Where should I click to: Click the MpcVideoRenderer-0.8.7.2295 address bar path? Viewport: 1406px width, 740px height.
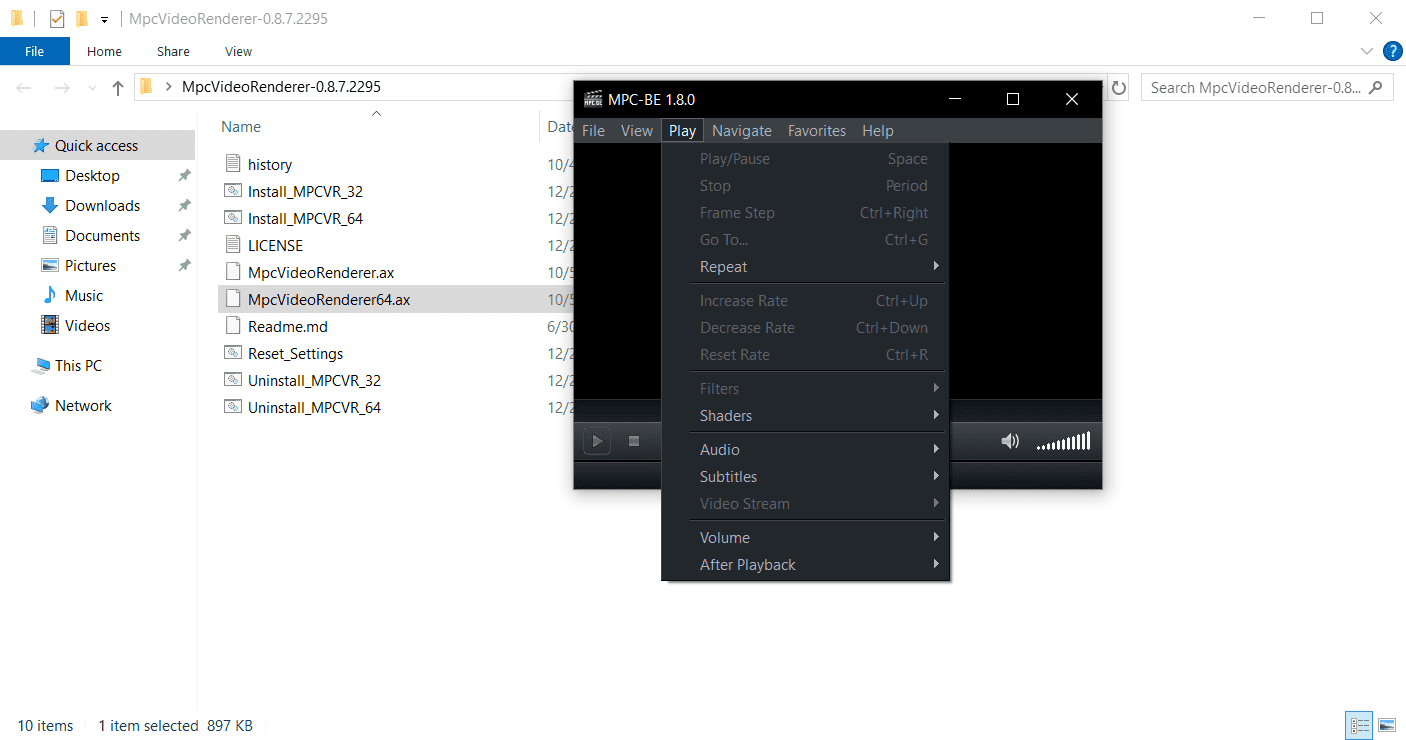coord(281,87)
